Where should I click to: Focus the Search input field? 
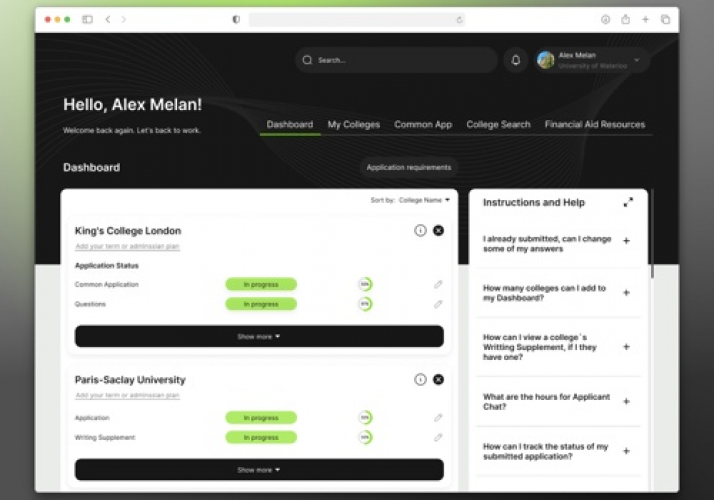point(396,60)
